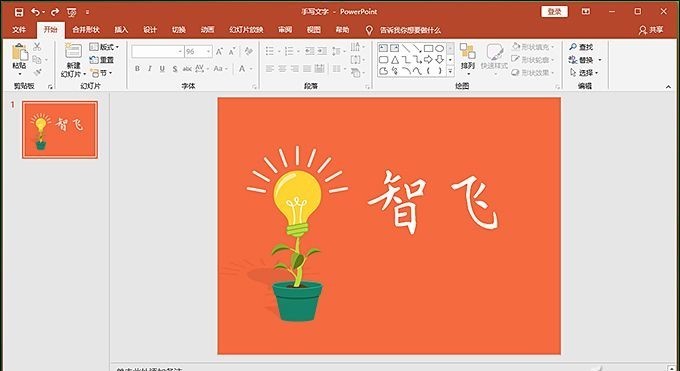Decrease font size with smaller A icon

pos(232,51)
